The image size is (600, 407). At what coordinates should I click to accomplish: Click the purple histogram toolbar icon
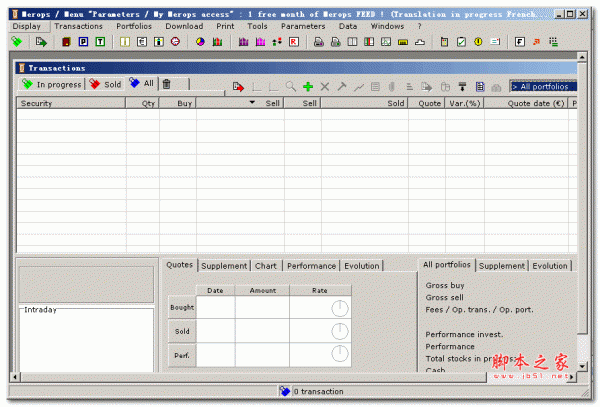tap(243, 41)
